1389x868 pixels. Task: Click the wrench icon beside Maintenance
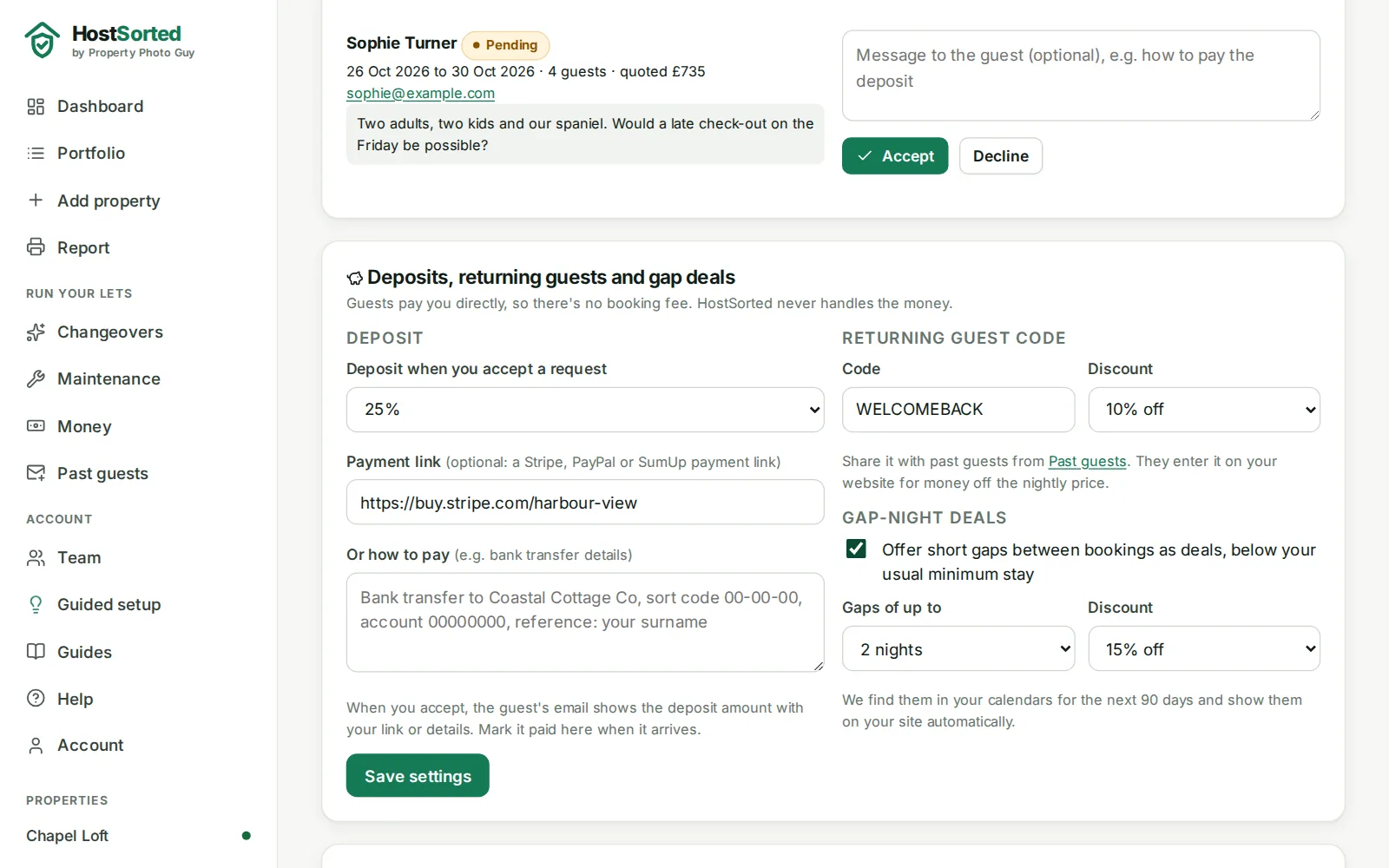click(36, 379)
